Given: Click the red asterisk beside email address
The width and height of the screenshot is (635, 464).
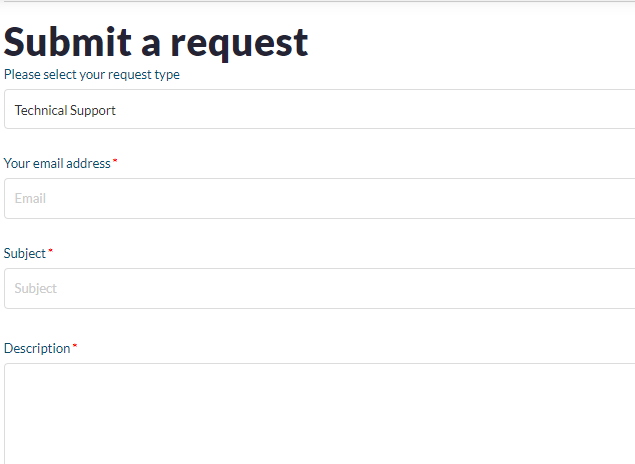Looking at the screenshot, I should point(115,162).
